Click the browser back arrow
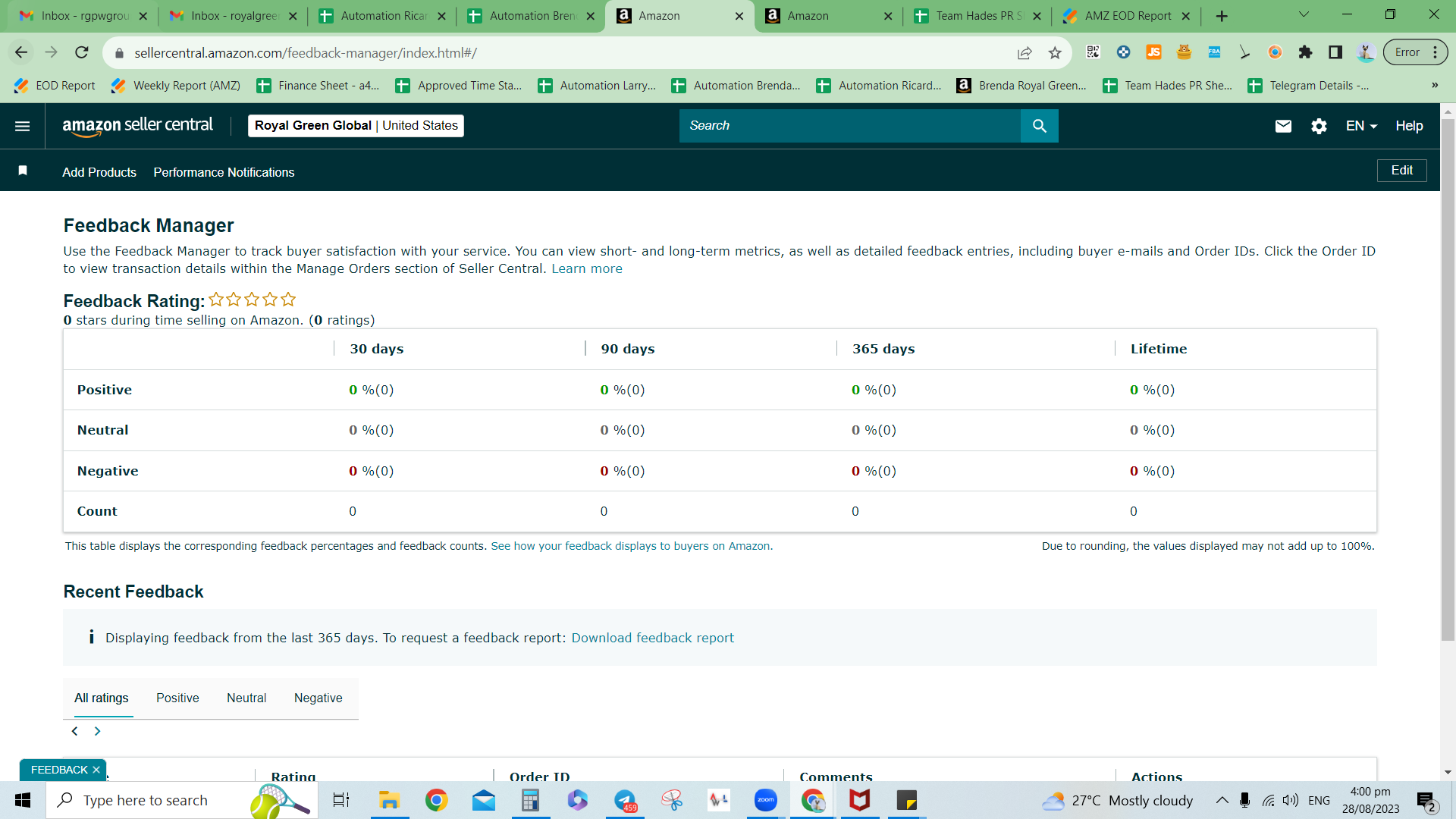Image resolution: width=1456 pixels, height=819 pixels. click(x=21, y=52)
